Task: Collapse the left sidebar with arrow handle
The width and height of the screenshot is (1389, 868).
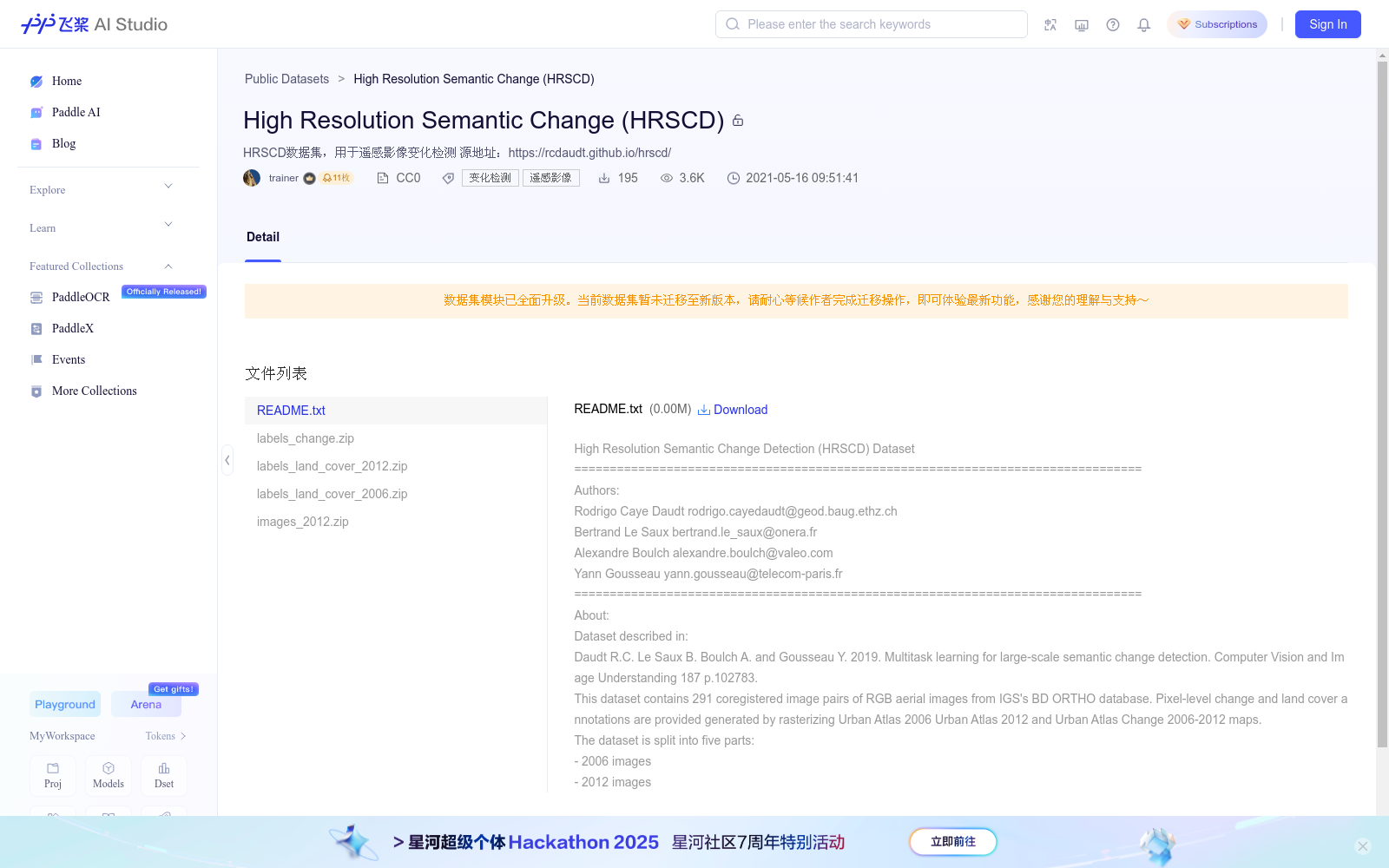Action: pyautogui.click(x=227, y=460)
